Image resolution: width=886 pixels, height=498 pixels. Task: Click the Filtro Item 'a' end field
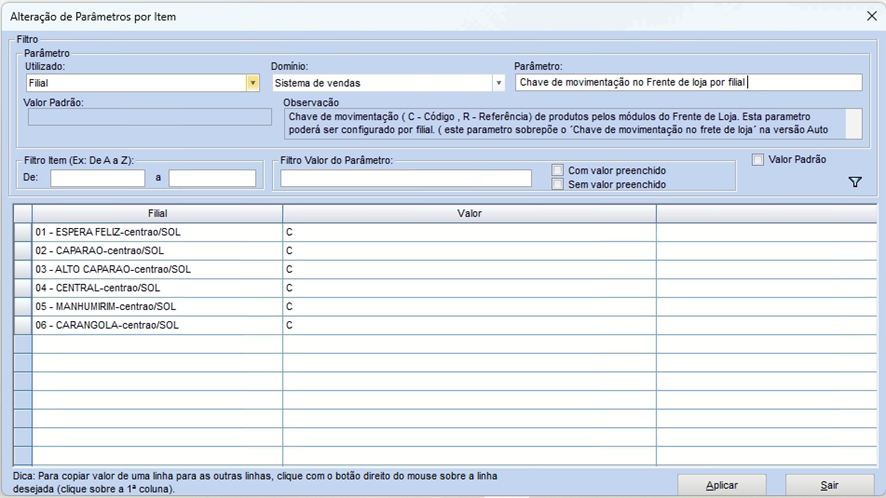point(212,178)
